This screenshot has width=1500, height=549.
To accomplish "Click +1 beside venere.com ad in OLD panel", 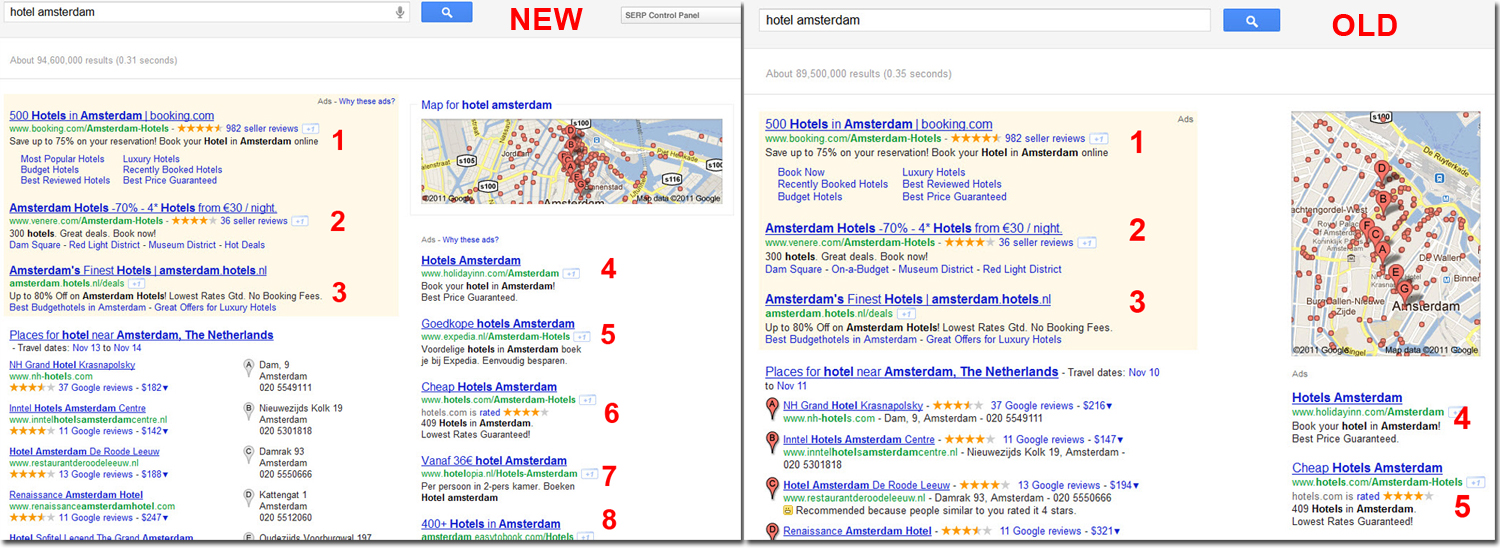I will click(1087, 243).
